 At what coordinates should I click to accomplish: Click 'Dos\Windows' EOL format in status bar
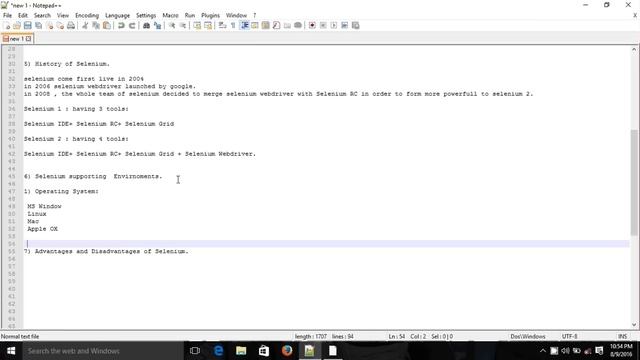pyautogui.click(x=528, y=337)
